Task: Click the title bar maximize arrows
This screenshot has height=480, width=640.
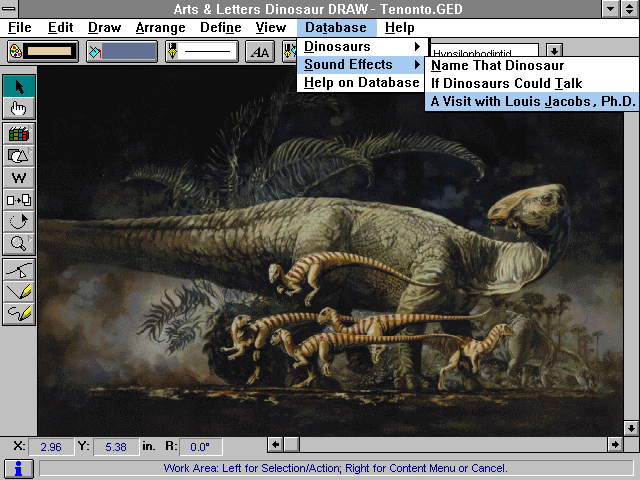Action: pos(630,9)
